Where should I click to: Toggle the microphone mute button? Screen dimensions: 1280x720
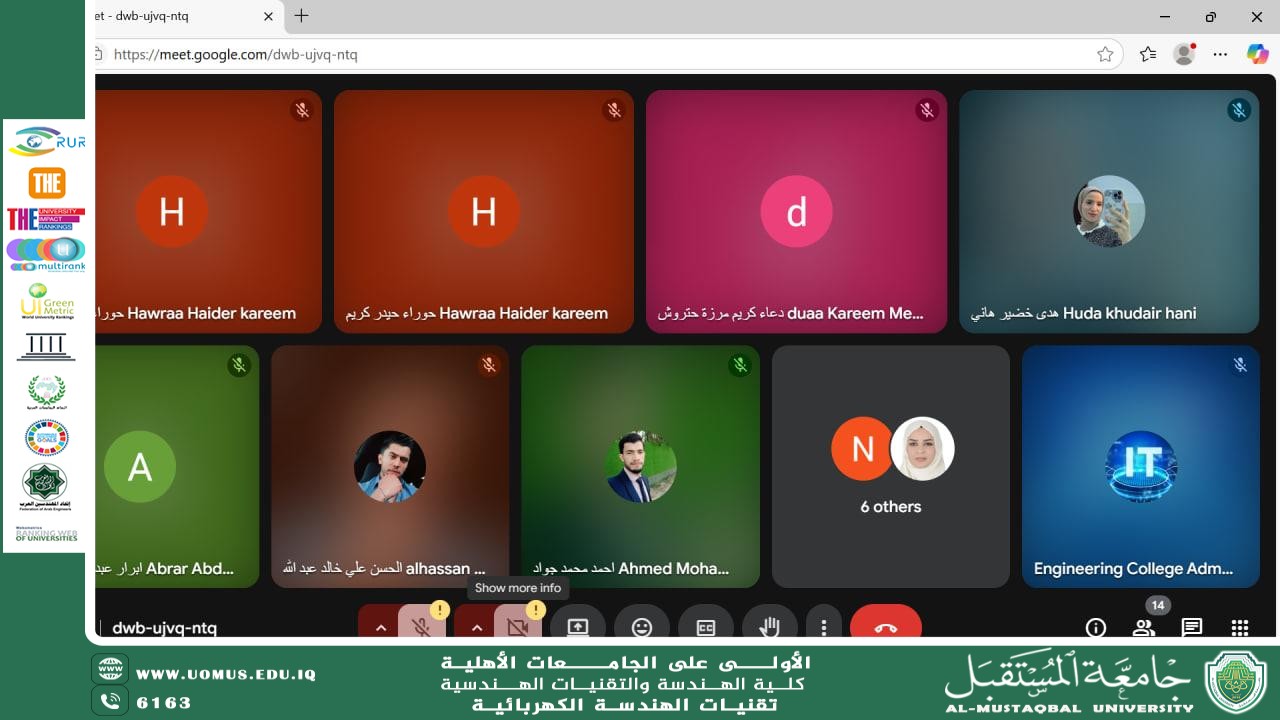coord(422,626)
